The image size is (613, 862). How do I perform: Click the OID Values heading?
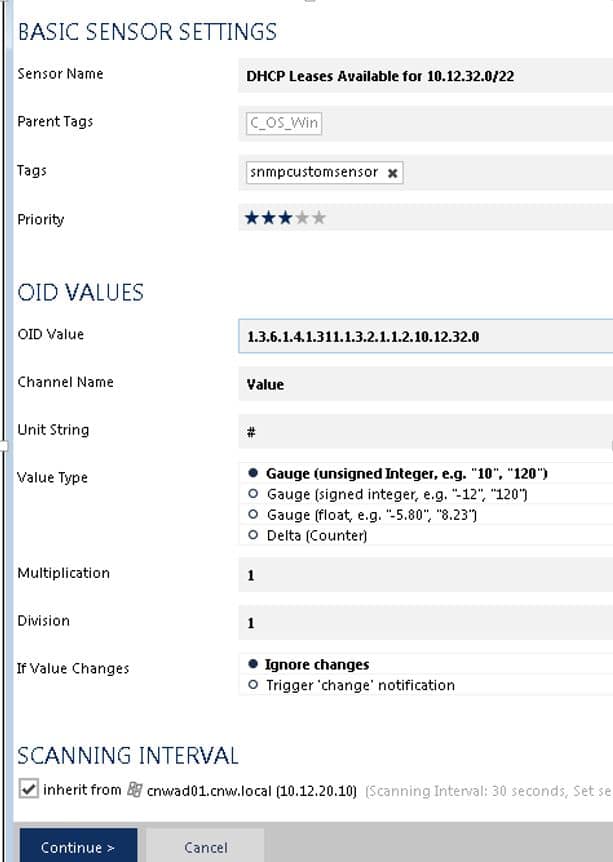(81, 292)
